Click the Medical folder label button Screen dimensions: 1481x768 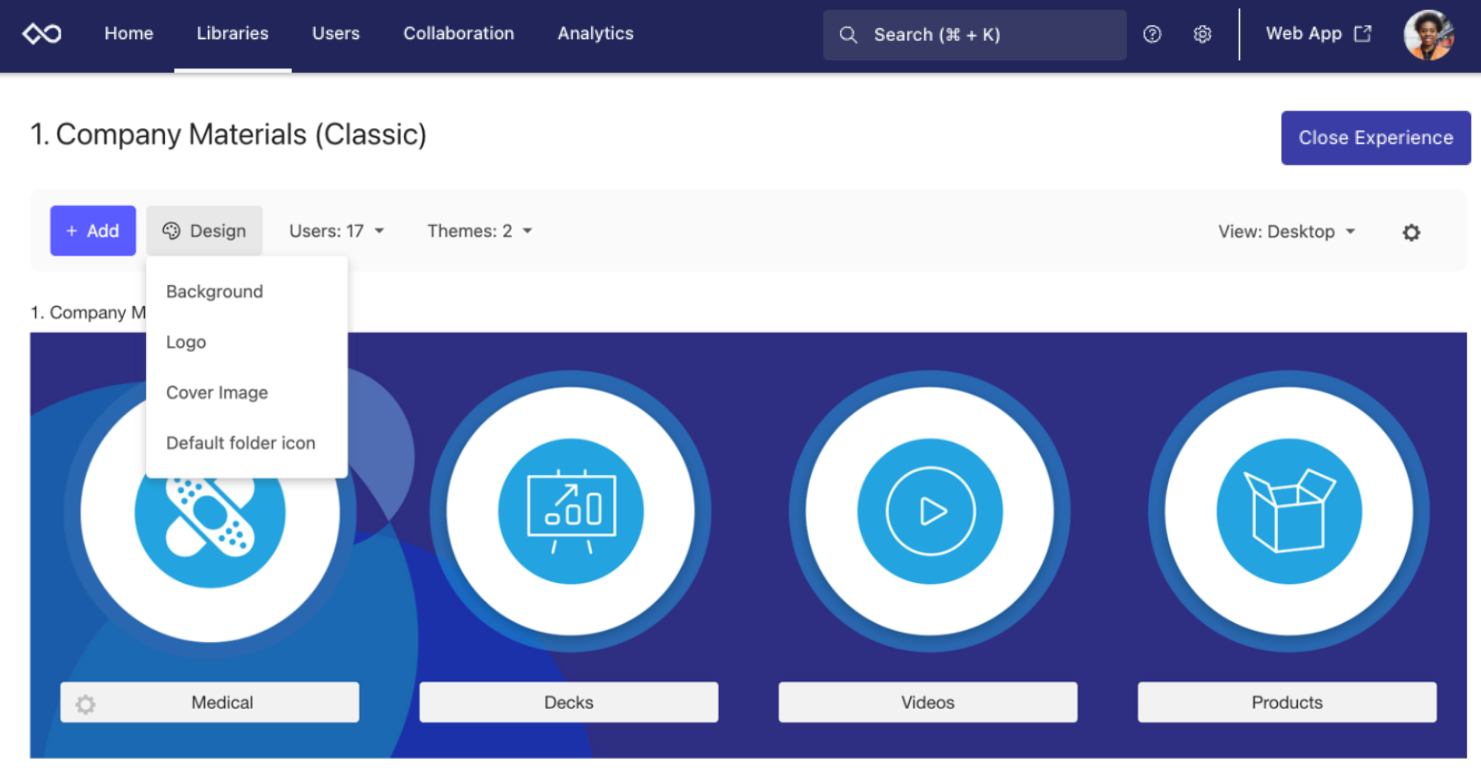tap(210, 702)
